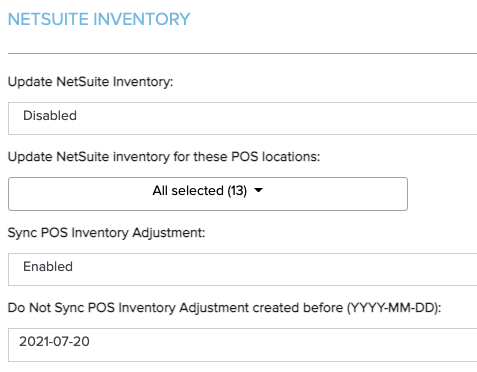This screenshot has height=372, width=477.
Task: Open the Sync POS Inventory Adjustment dropdown showing Enabled
Action: tap(242, 269)
